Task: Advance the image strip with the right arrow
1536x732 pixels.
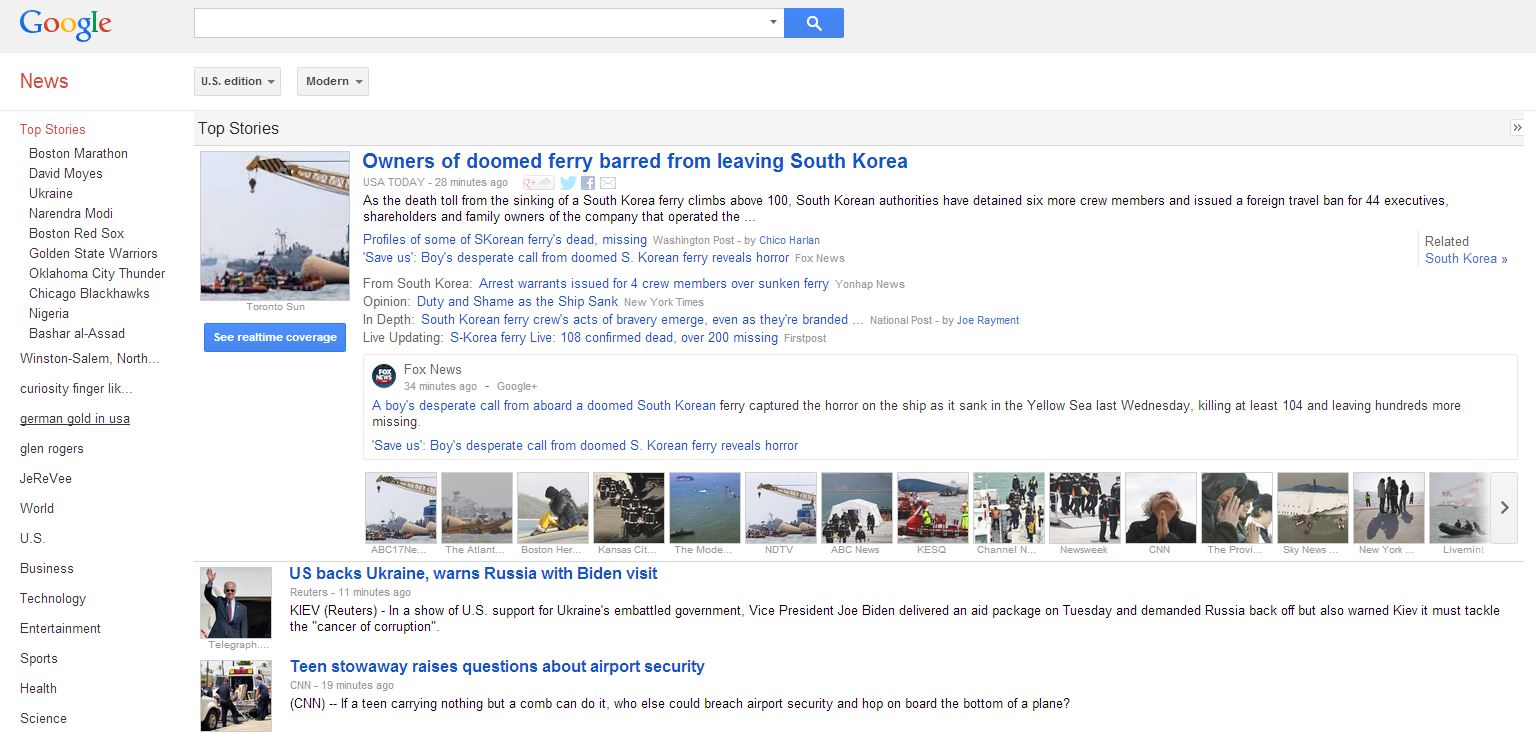Action: (x=1504, y=508)
